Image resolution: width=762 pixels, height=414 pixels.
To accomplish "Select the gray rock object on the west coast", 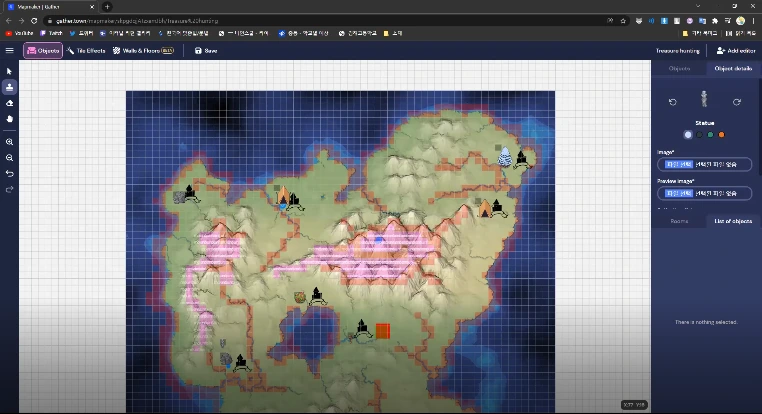I will [x=179, y=197].
